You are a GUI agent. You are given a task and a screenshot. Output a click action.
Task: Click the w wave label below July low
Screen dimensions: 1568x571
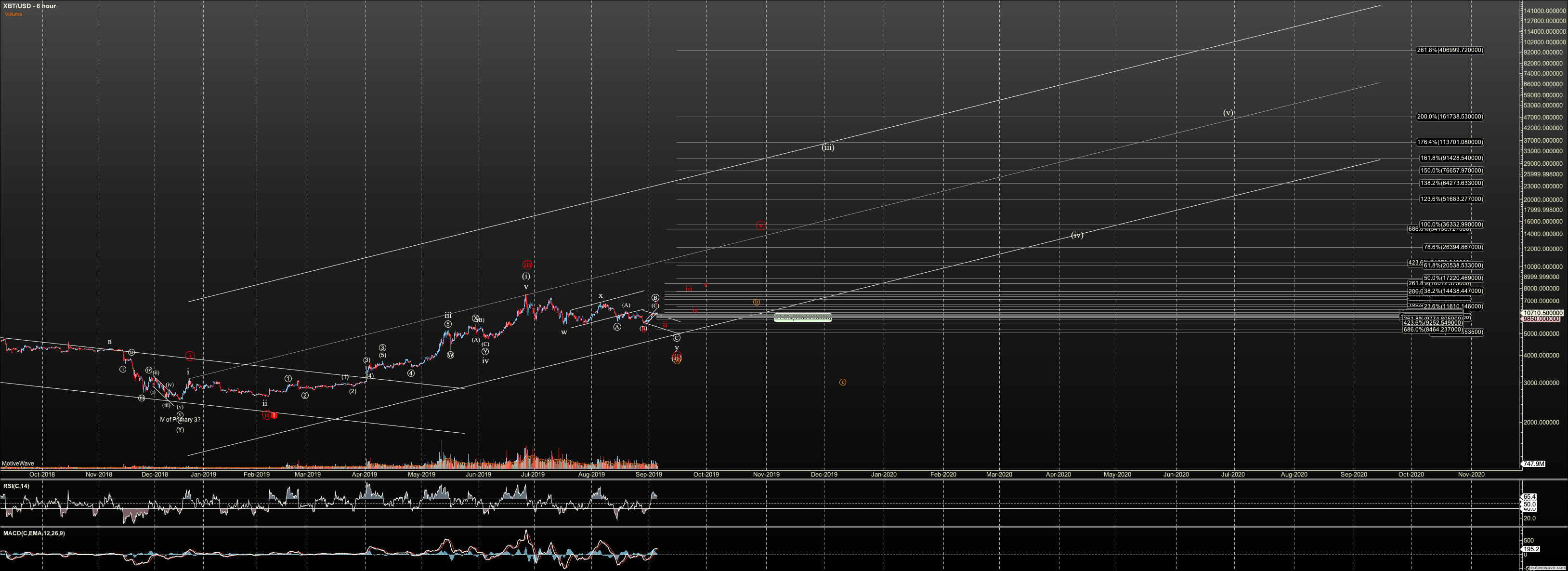[564, 332]
